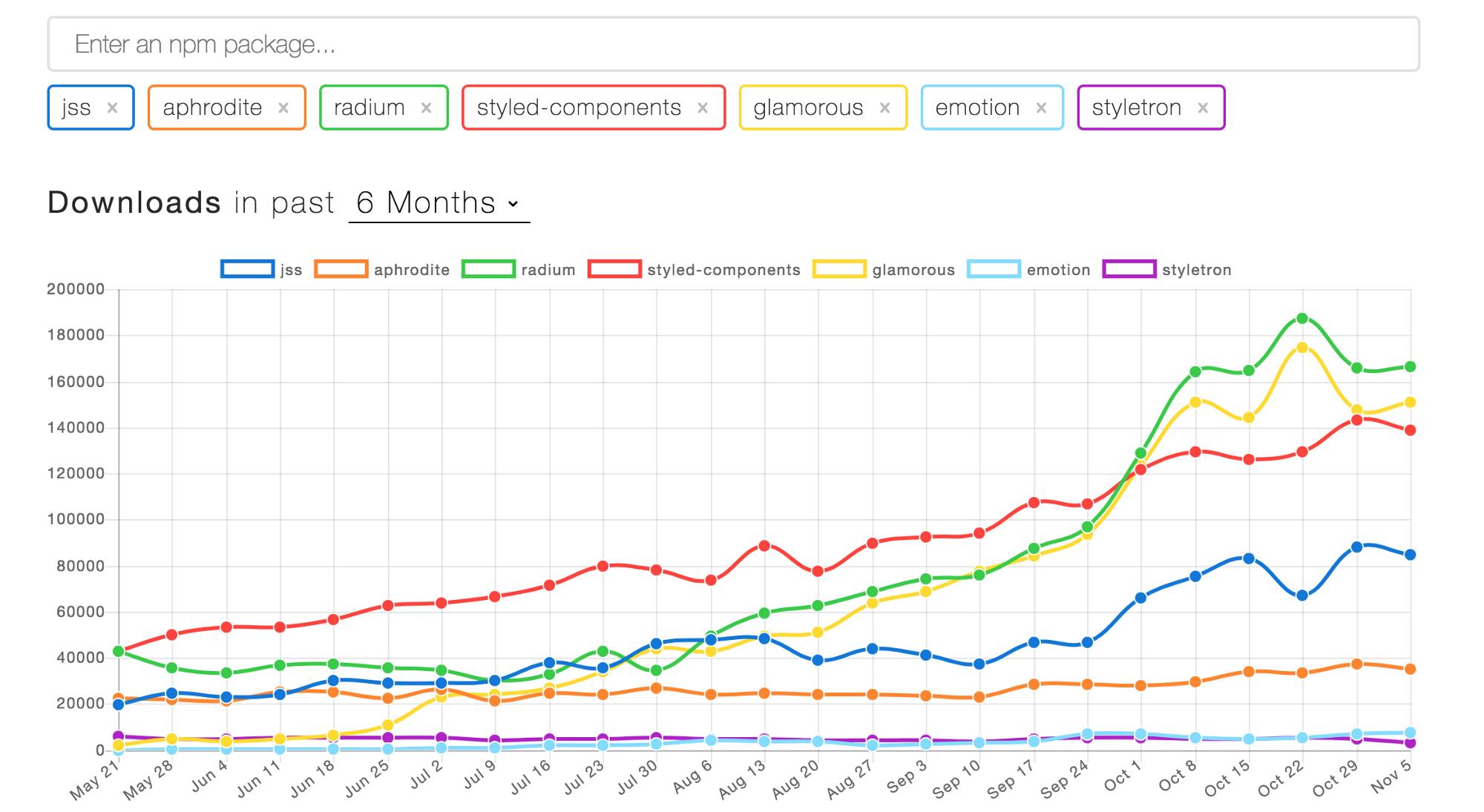Remove the styled-components package tag

coord(702,108)
